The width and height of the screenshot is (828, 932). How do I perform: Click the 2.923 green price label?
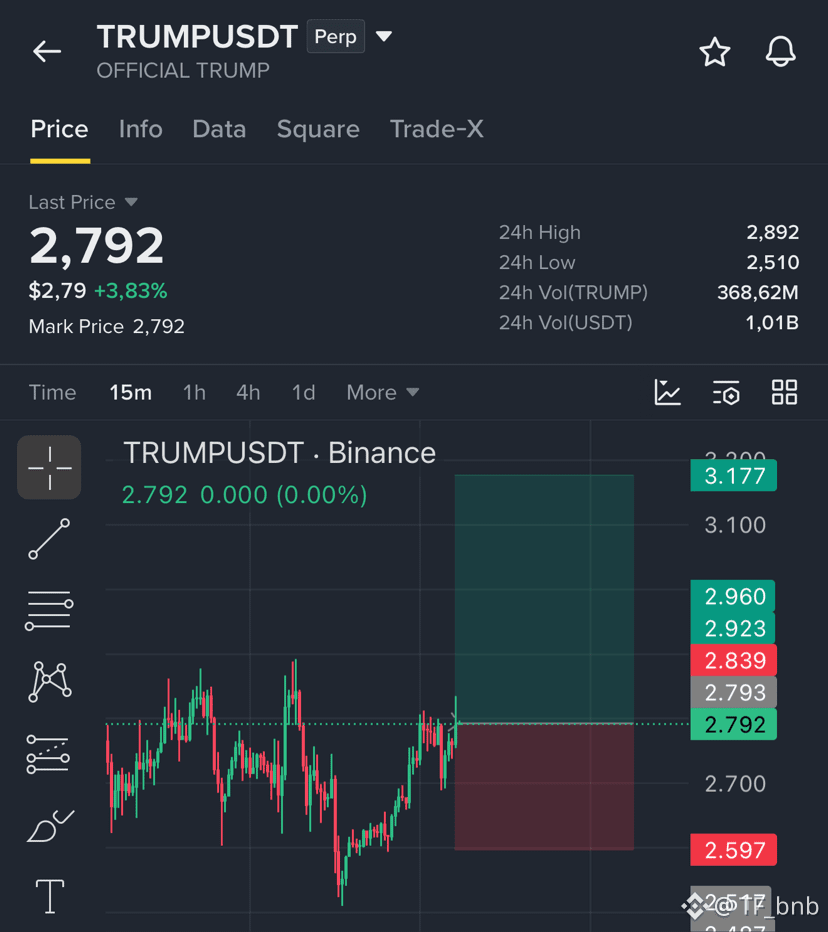[733, 628]
